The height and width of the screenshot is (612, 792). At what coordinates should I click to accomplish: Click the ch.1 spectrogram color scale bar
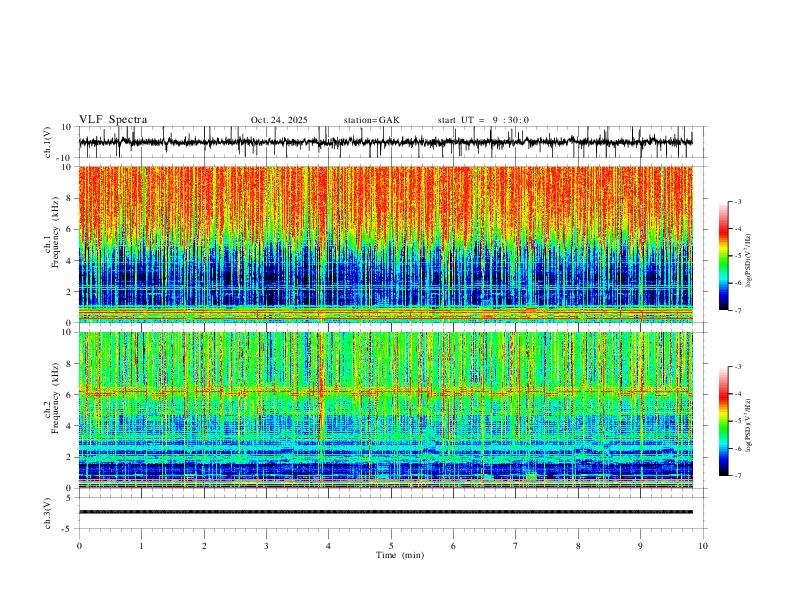[724, 256]
